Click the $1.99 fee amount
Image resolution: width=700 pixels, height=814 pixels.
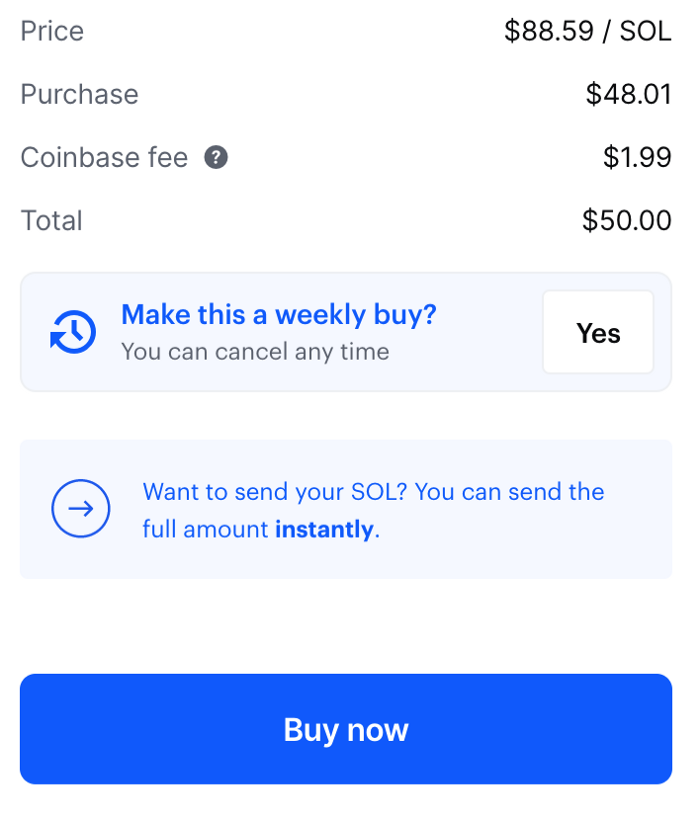[637, 157]
